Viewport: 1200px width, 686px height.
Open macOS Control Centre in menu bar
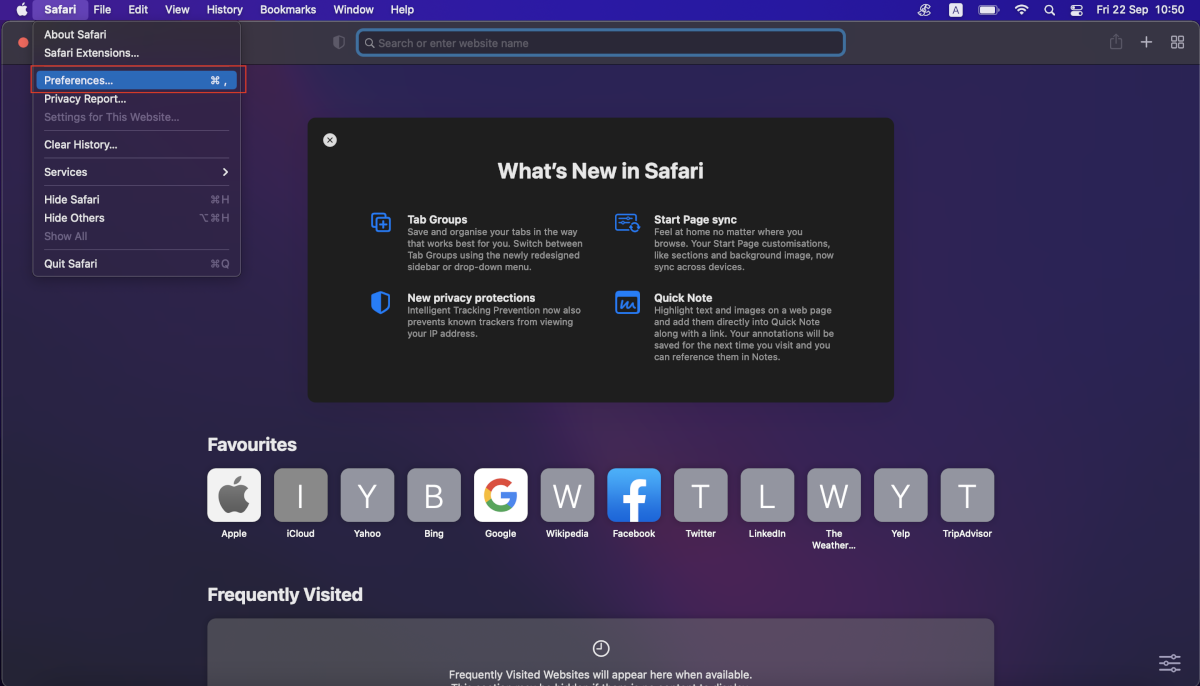point(1077,10)
